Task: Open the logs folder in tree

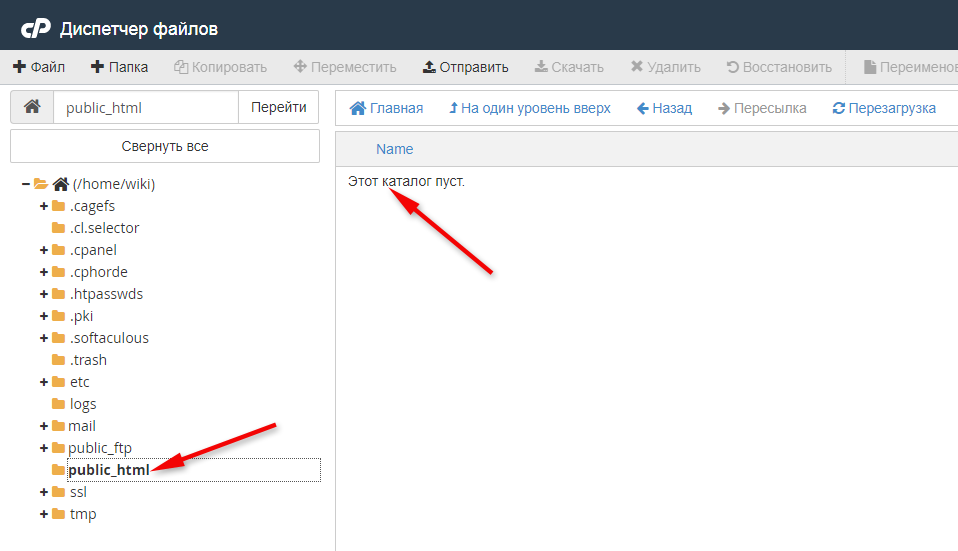Action: pos(83,404)
